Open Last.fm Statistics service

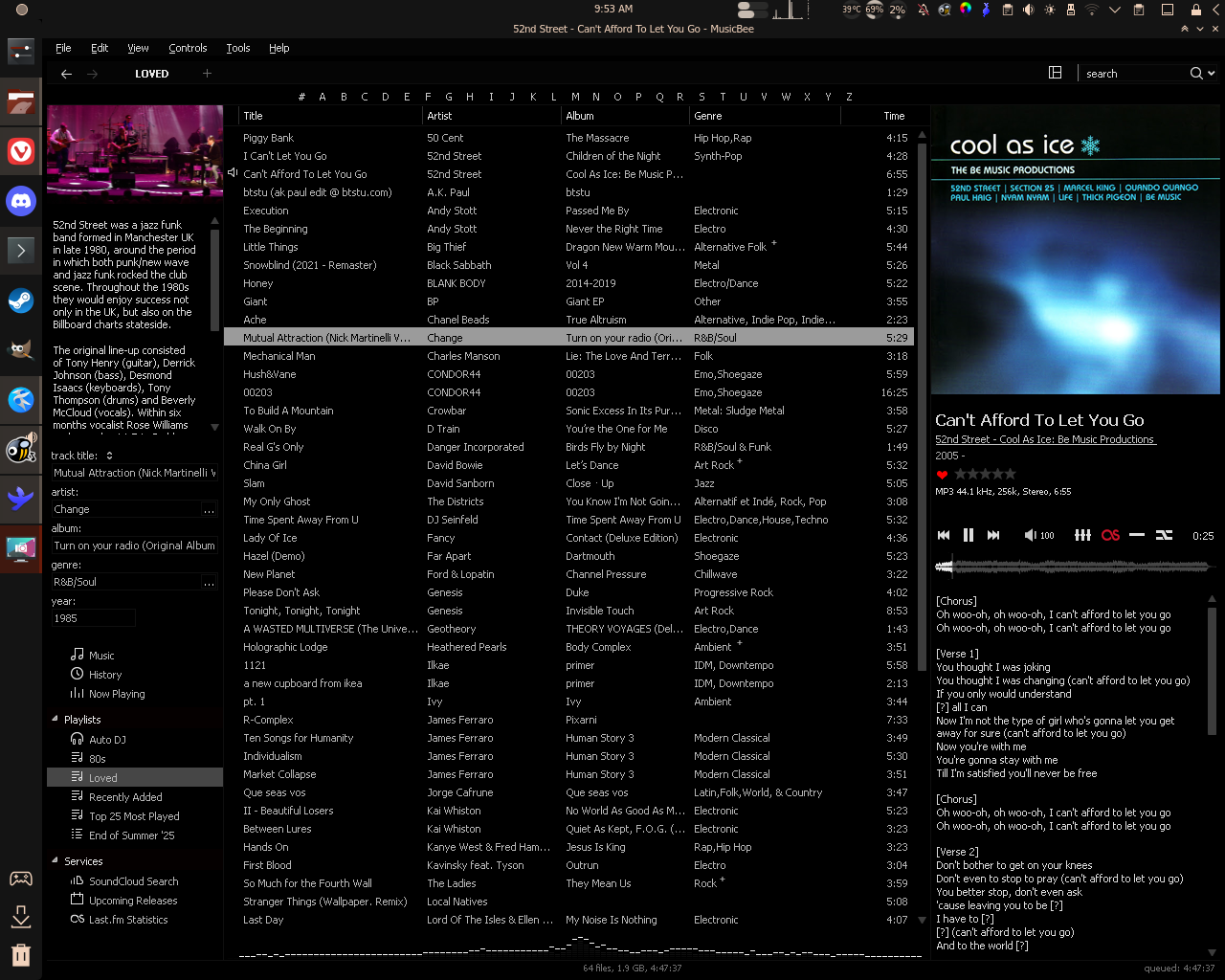(128, 920)
